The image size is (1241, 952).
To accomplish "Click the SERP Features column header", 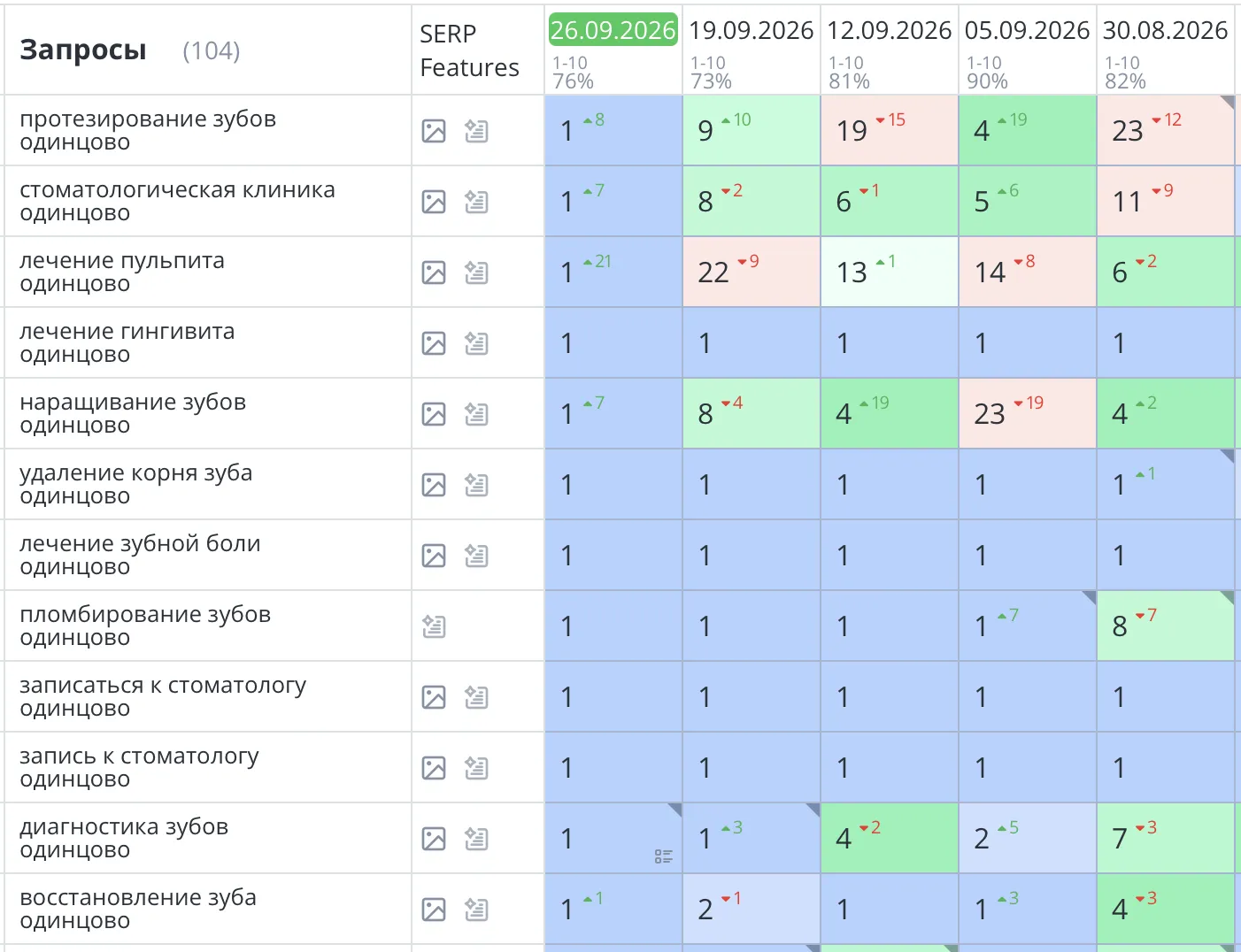I will 469,50.
